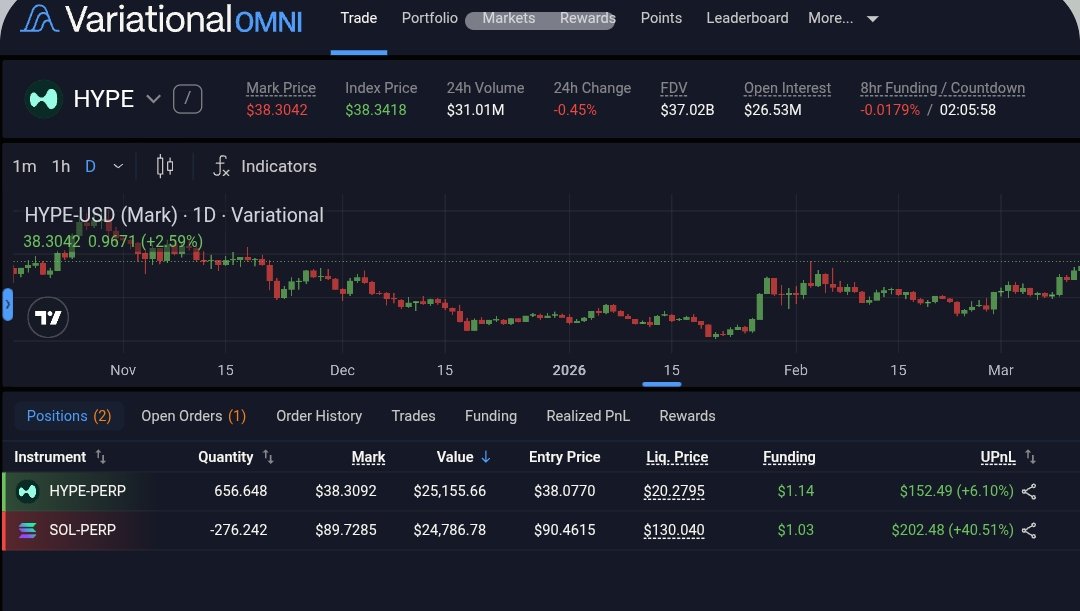Open the HYPE-PERP instrument

coord(87,491)
